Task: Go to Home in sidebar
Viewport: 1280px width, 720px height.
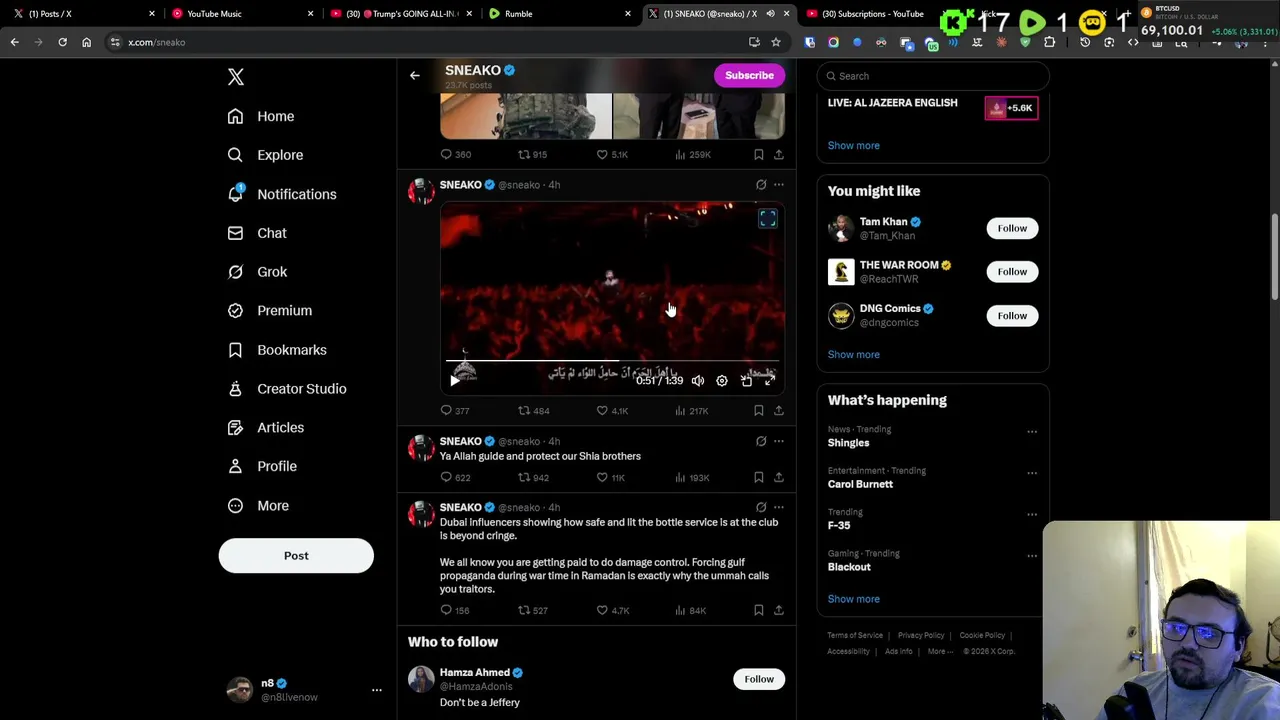Action: coord(261,116)
